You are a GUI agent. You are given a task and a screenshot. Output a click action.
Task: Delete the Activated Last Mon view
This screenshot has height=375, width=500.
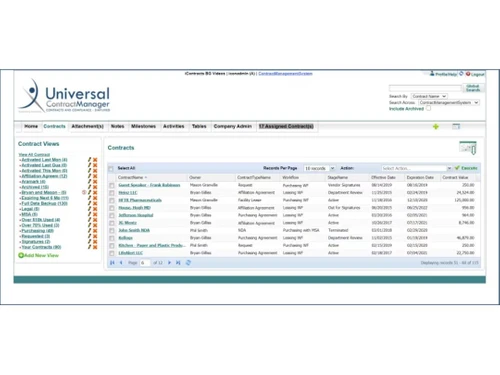point(95,160)
